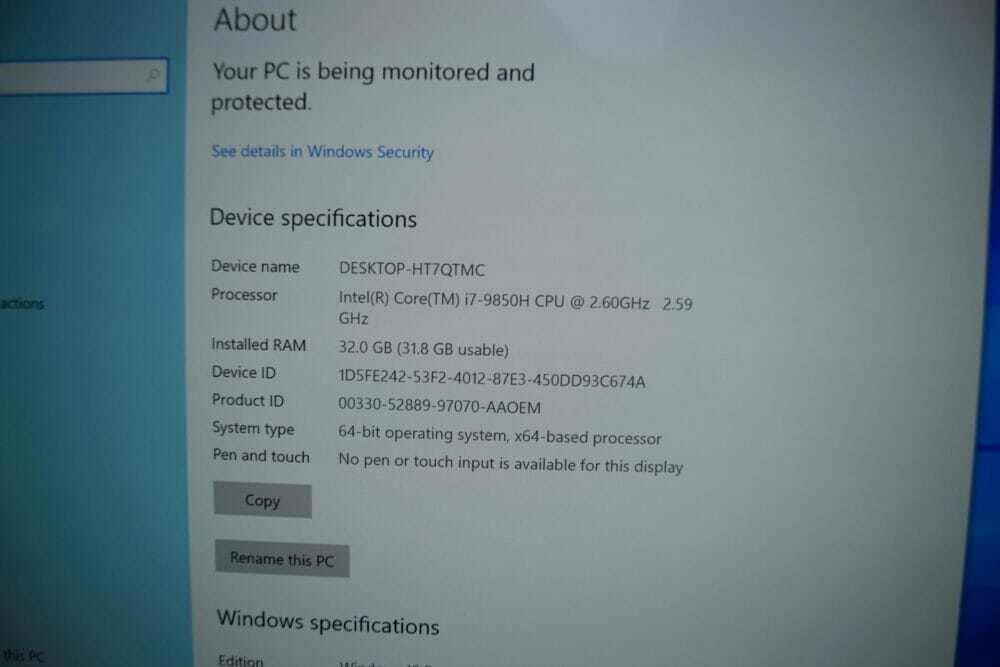Image resolution: width=1000 pixels, height=667 pixels.
Task: Click the 32.0 GB installed RAM value
Action: [x=423, y=349]
